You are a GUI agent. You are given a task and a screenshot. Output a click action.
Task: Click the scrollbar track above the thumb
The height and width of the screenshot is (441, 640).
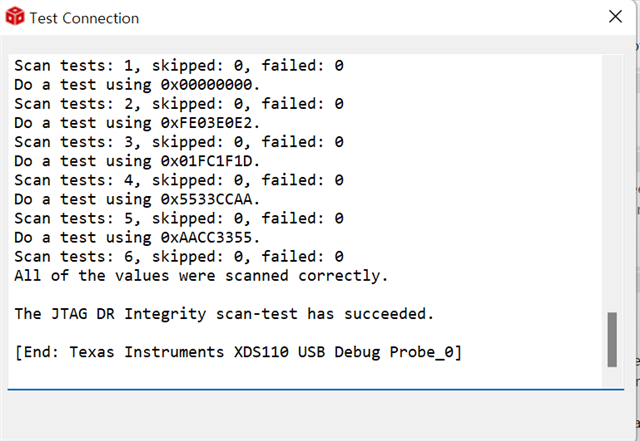[612, 180]
